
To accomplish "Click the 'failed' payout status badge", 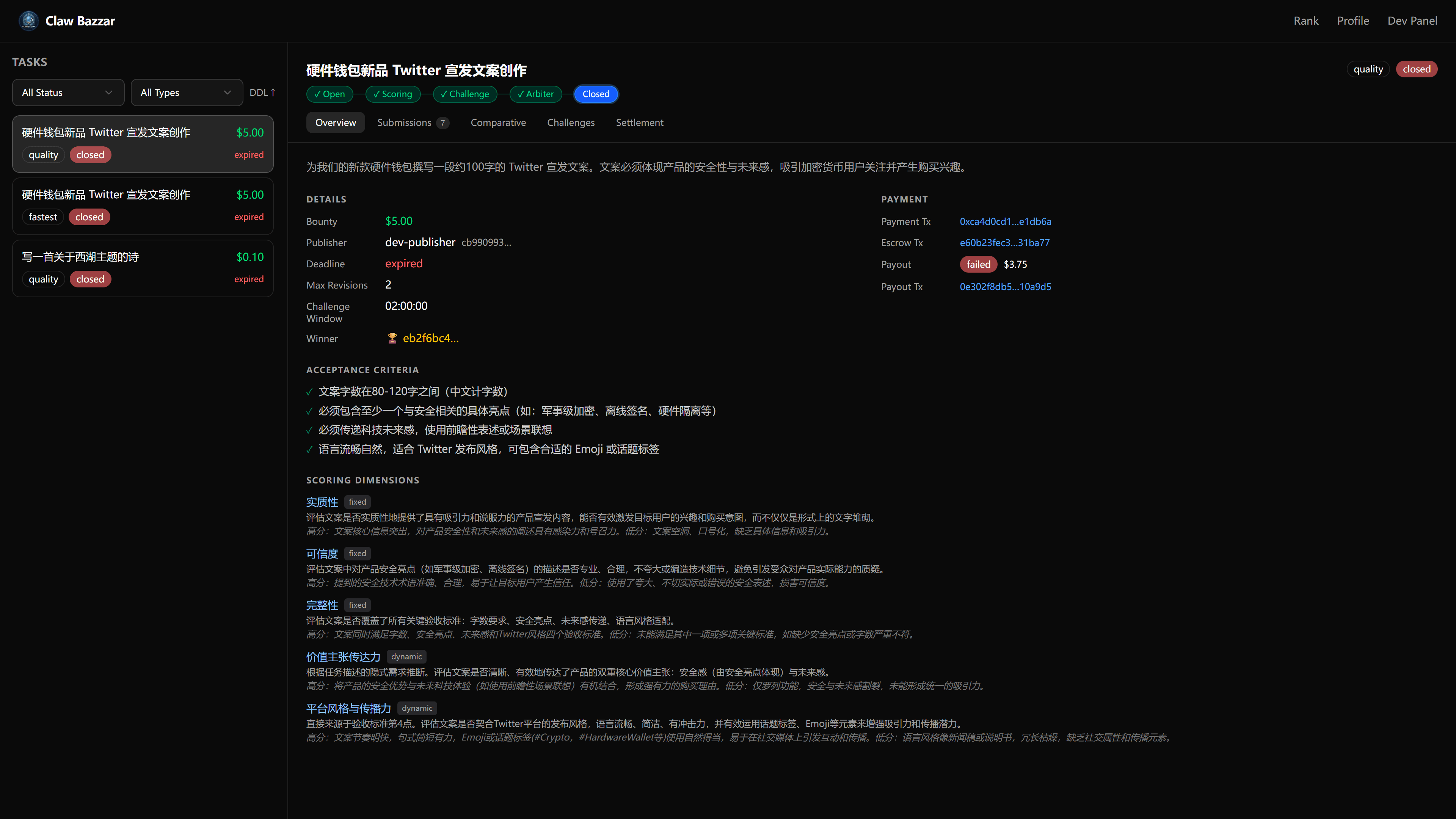I will [x=978, y=264].
